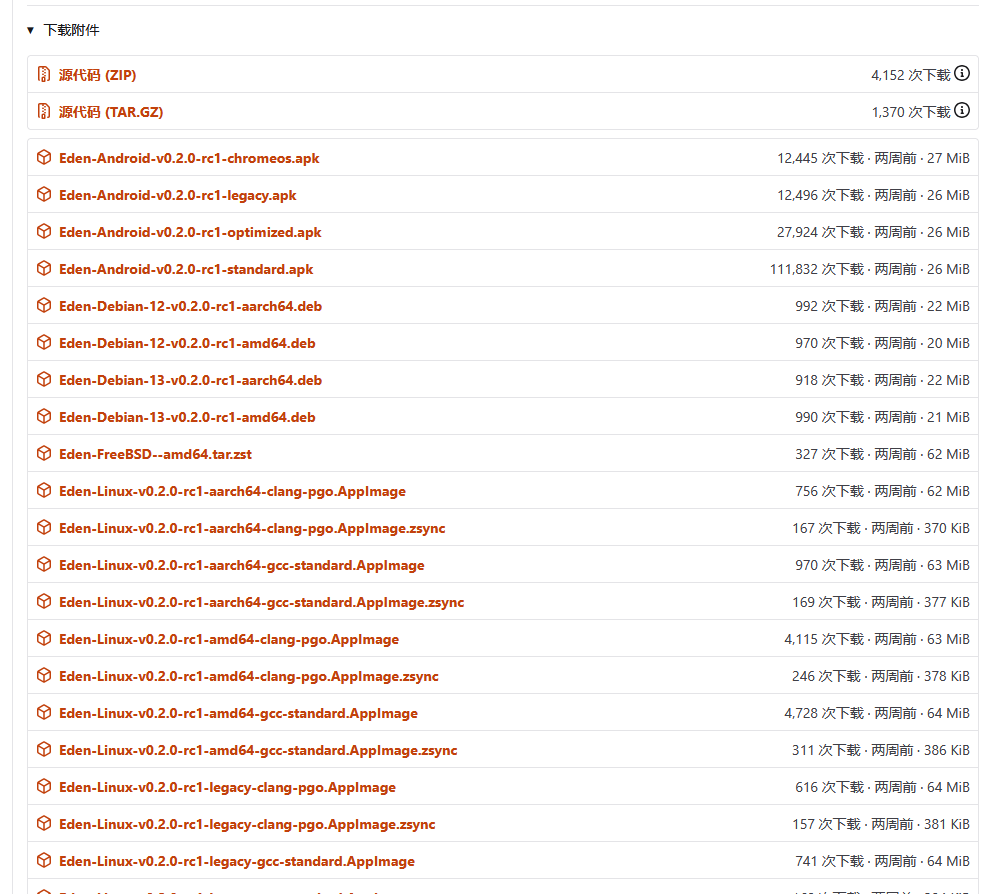Click package icon beside Eden-Debian-13-v0.2.0-rc1-amd64.deb
1007x894 pixels.
pyautogui.click(x=44, y=416)
